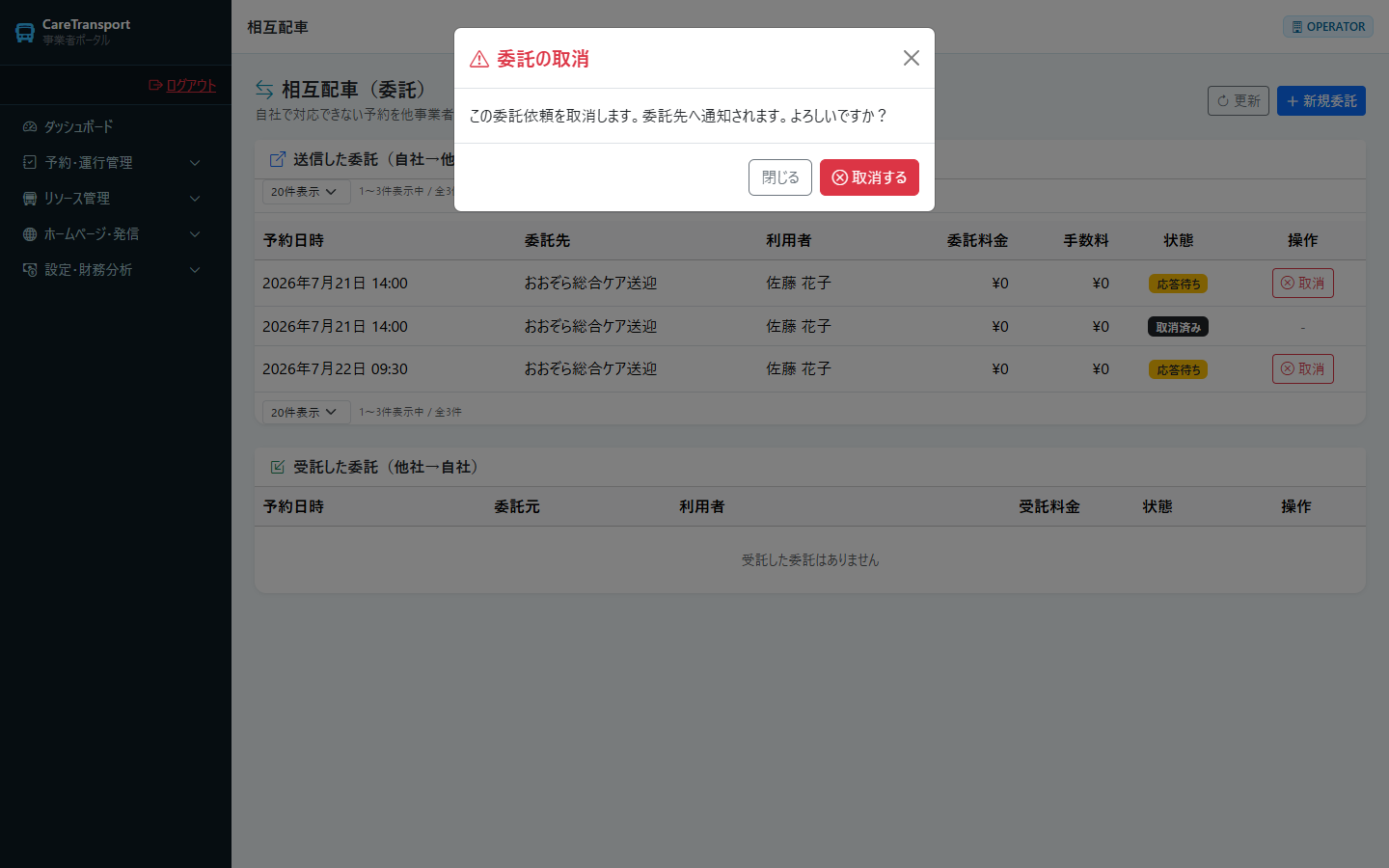Open the bottom 20件表示 page-size dropdown
Screen dimensions: 1389x868
coord(306,412)
